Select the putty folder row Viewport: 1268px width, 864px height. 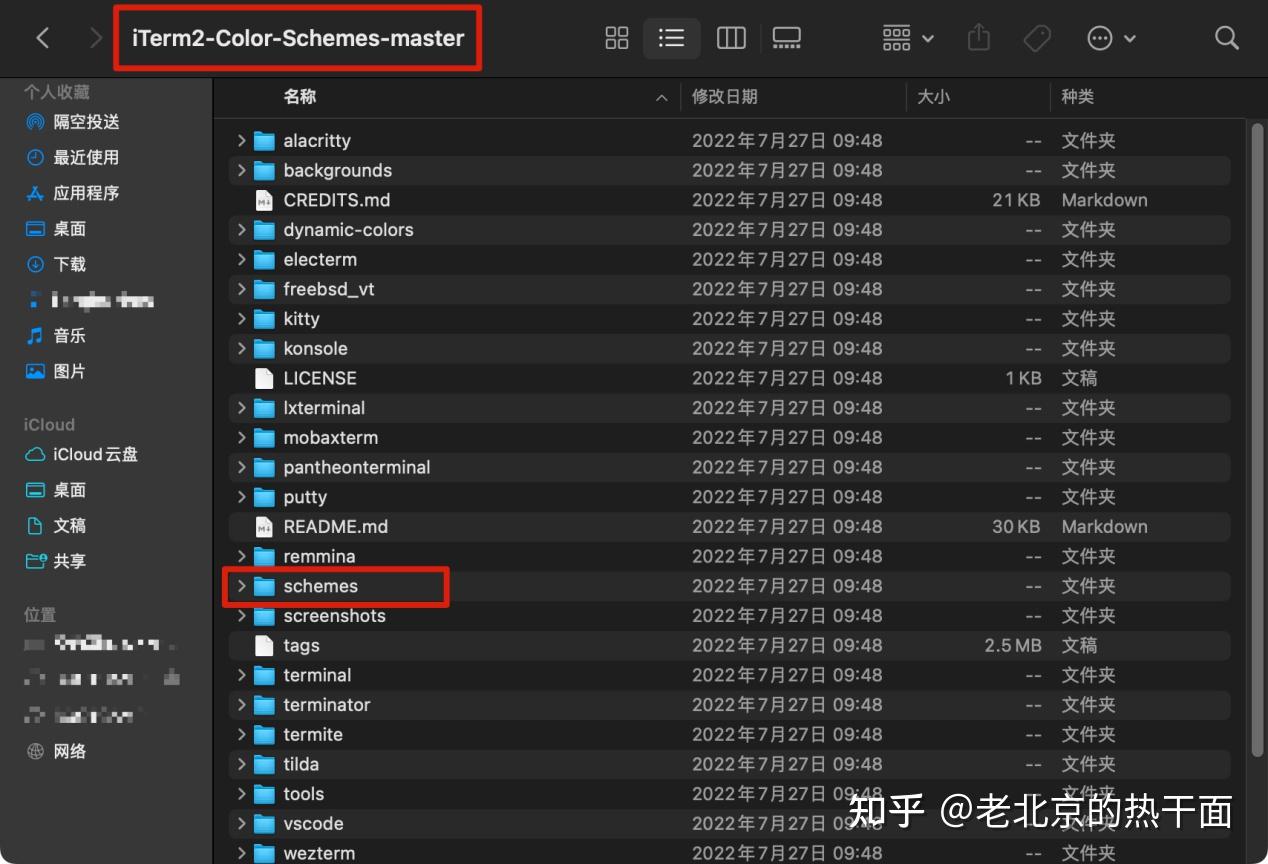pos(729,497)
